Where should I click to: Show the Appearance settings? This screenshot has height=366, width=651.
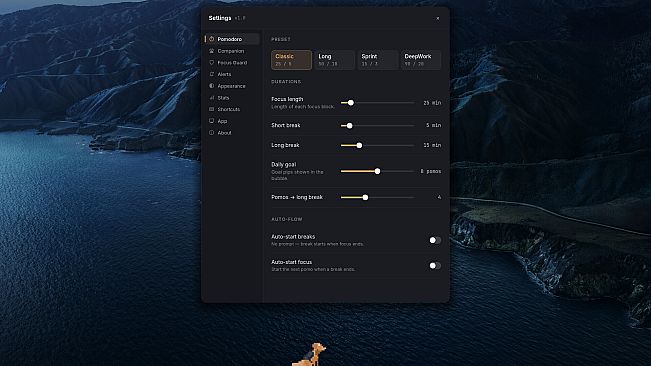tap(232, 86)
